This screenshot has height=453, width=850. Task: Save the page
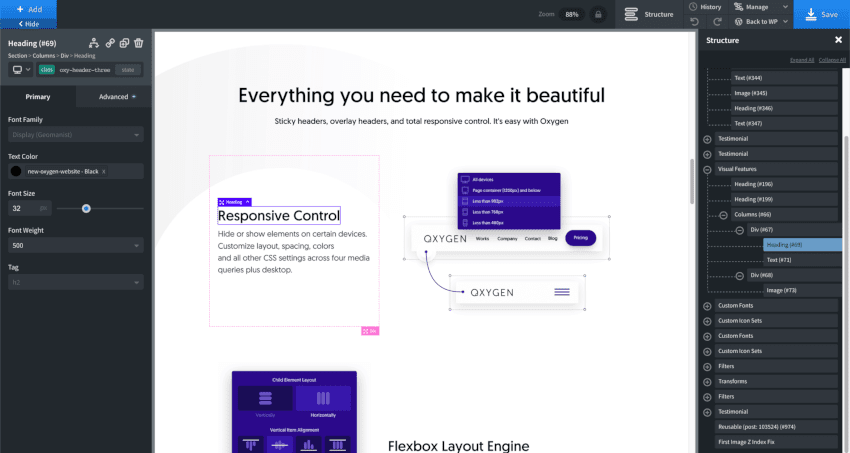click(821, 15)
